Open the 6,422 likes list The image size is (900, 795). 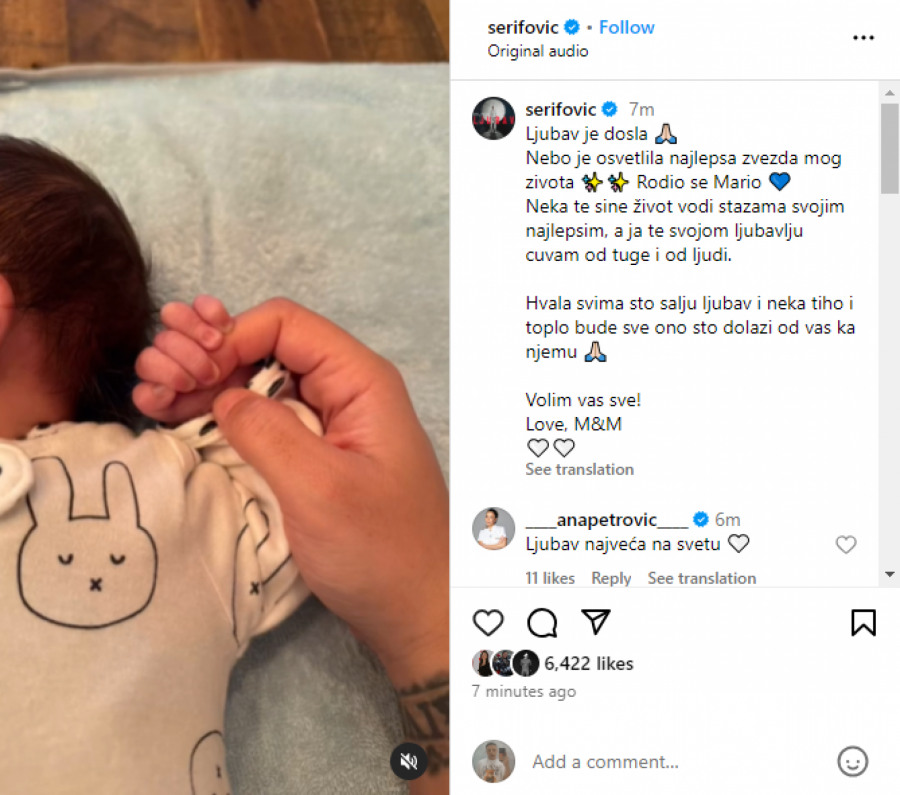pyautogui.click(x=588, y=664)
